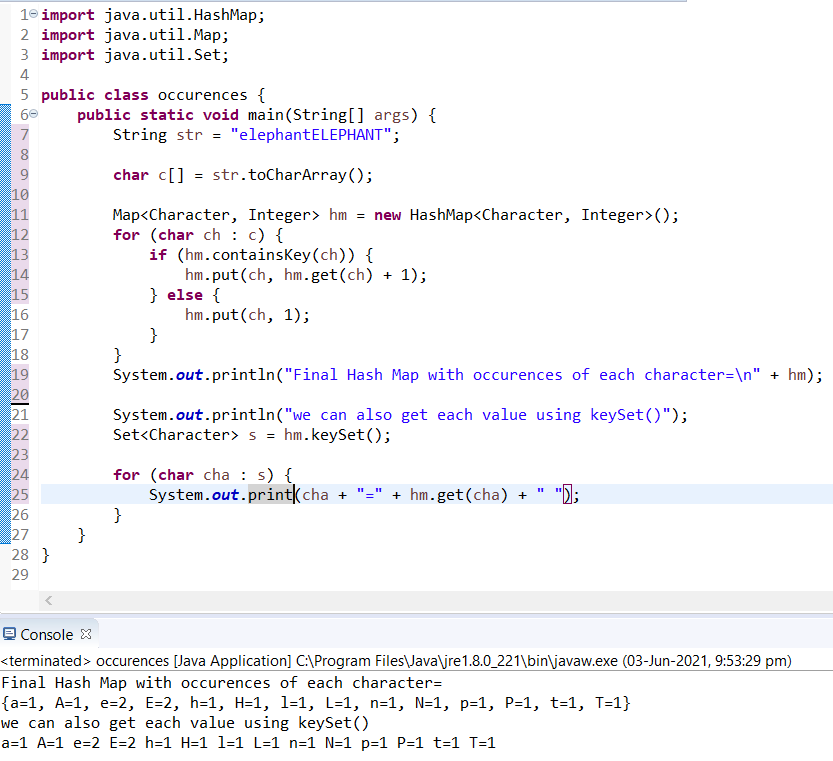The height and width of the screenshot is (761, 833).
Task: Click 'import java.util.Map;' on line 2
Action: 135,35
